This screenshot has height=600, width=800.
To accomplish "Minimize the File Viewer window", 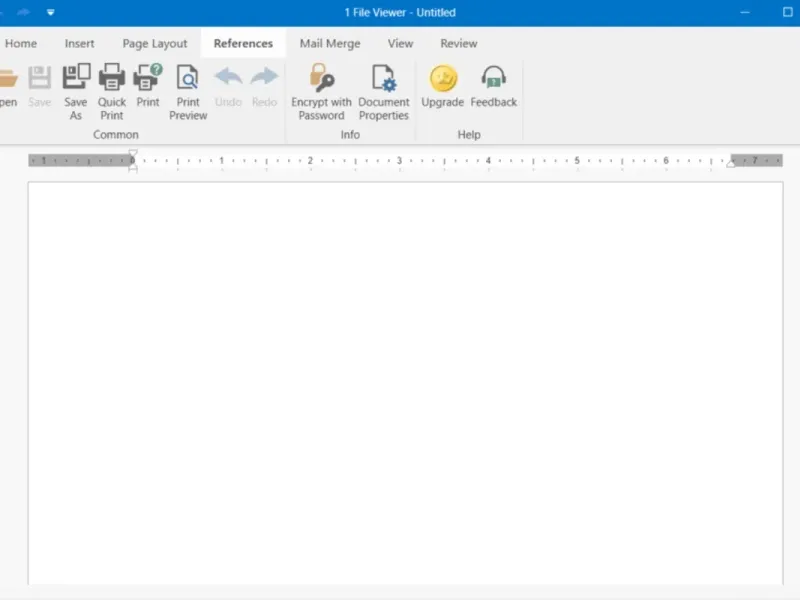I will tap(745, 12).
